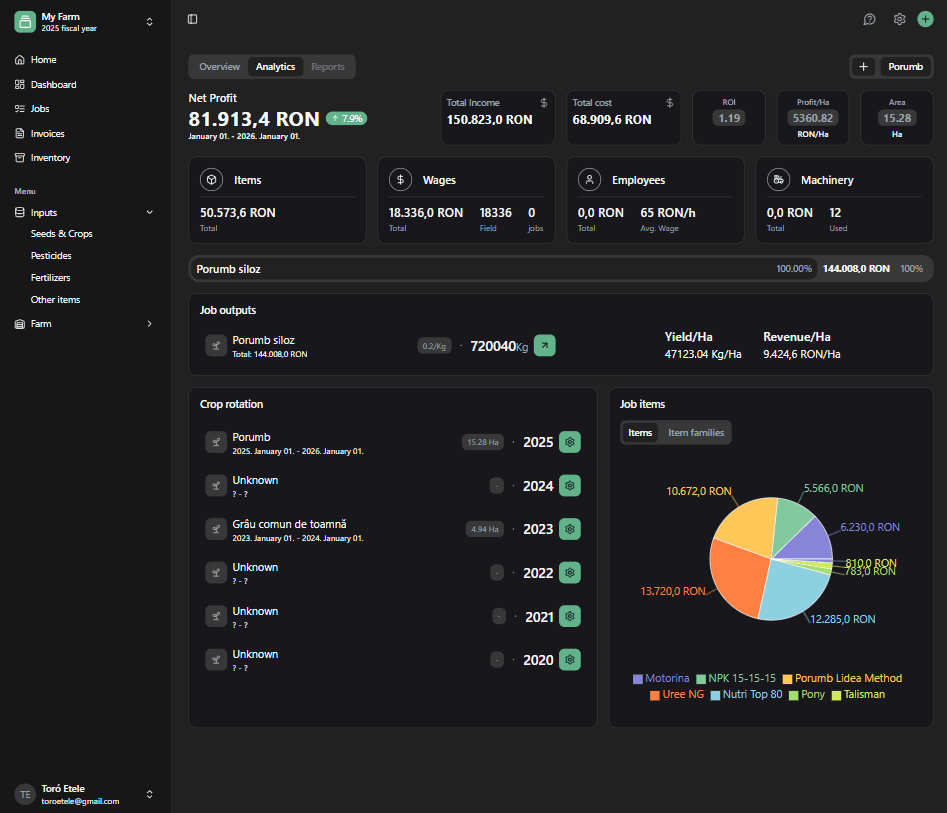This screenshot has height=813, width=947.
Task: Click the orange Uree NG pie slice
Action: tap(740, 580)
